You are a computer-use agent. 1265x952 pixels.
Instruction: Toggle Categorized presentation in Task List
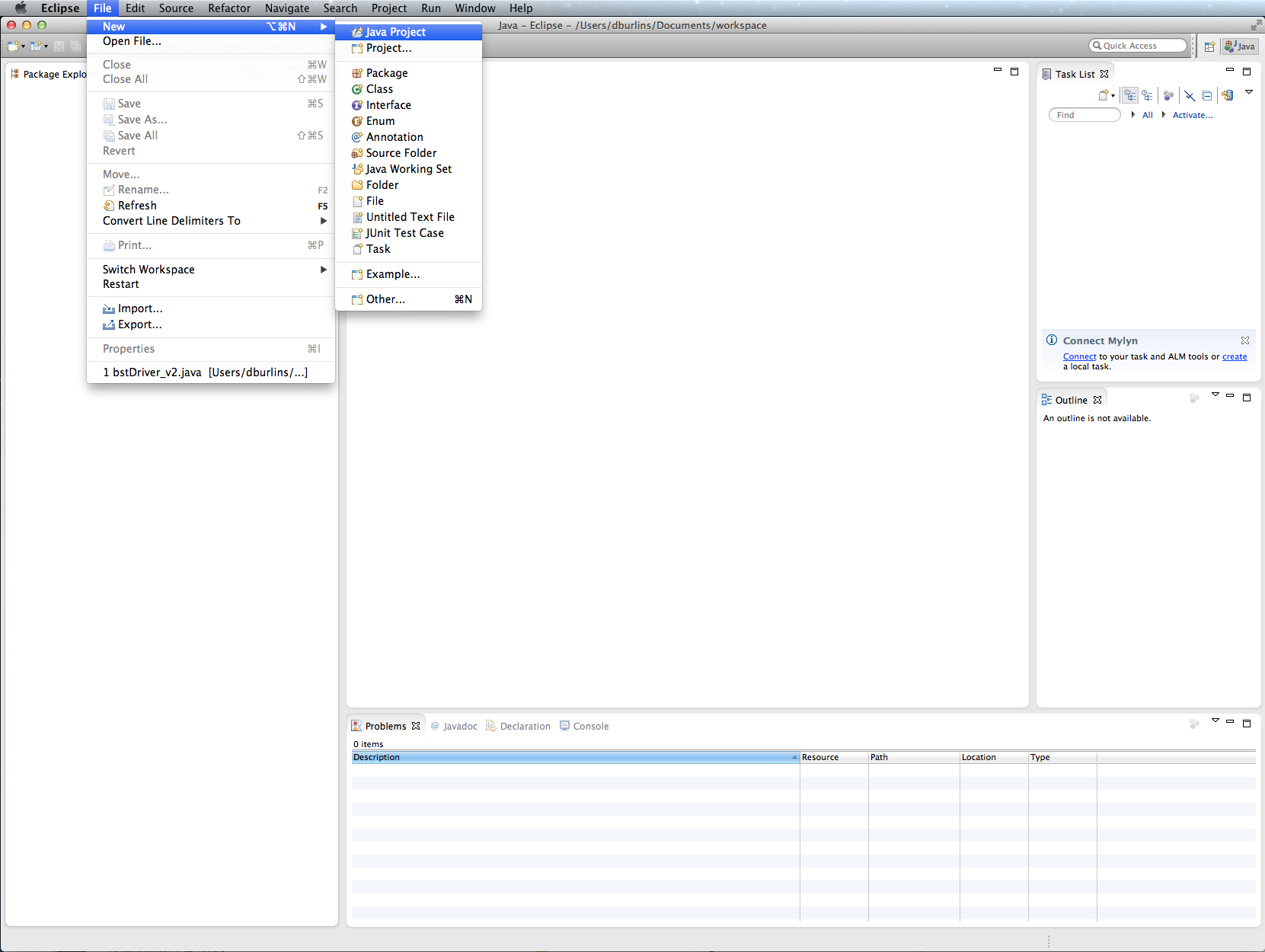click(1130, 96)
